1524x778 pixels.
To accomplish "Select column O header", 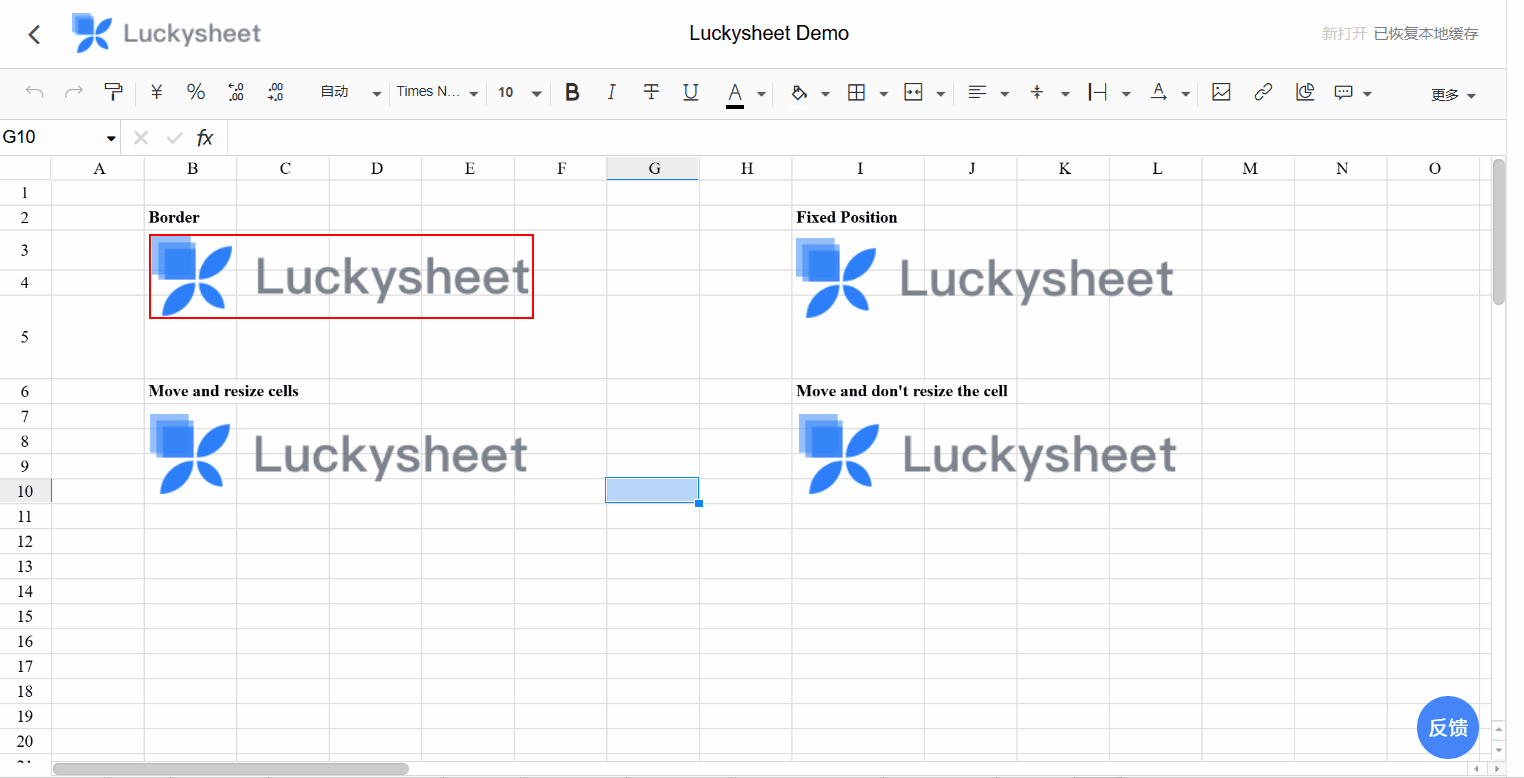I will (1434, 168).
